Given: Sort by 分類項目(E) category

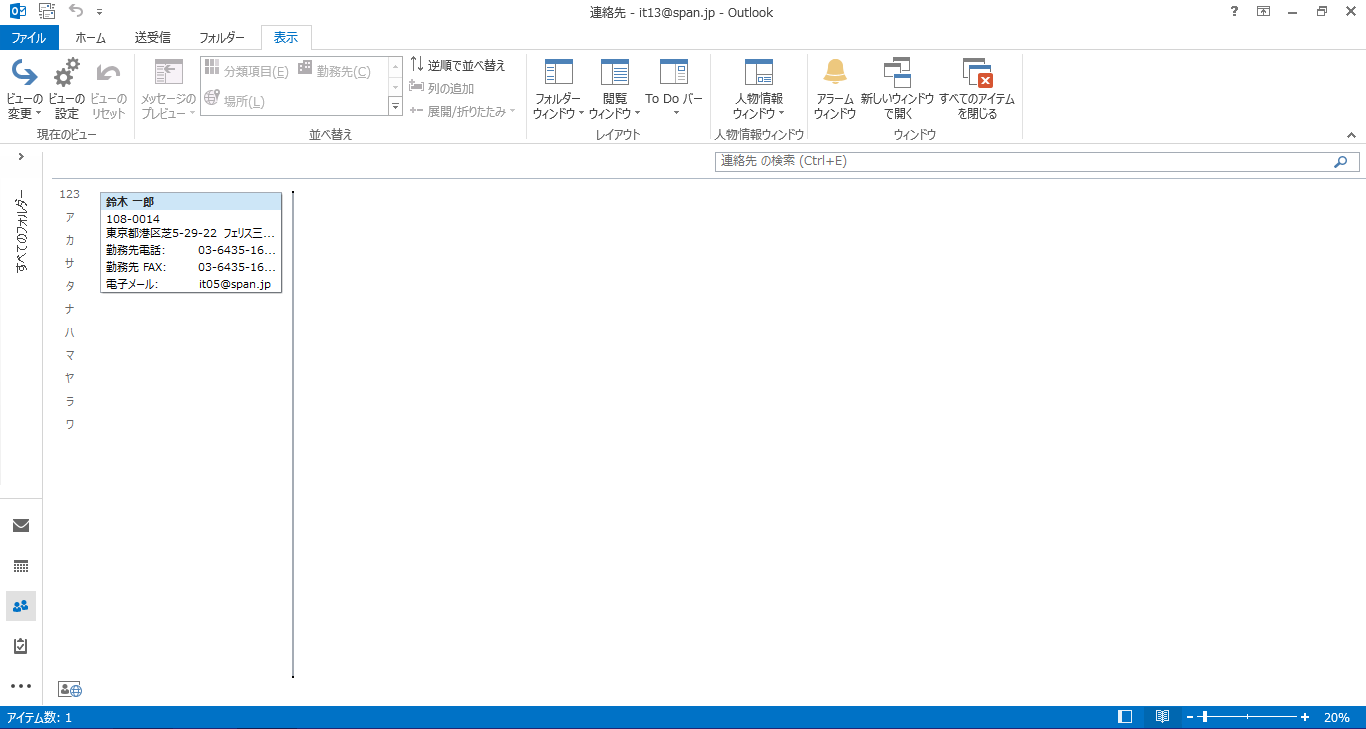Looking at the screenshot, I should pos(247,71).
